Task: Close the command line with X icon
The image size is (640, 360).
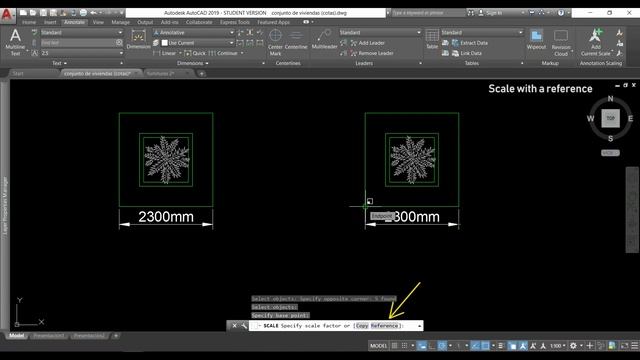Action: [x=234, y=325]
